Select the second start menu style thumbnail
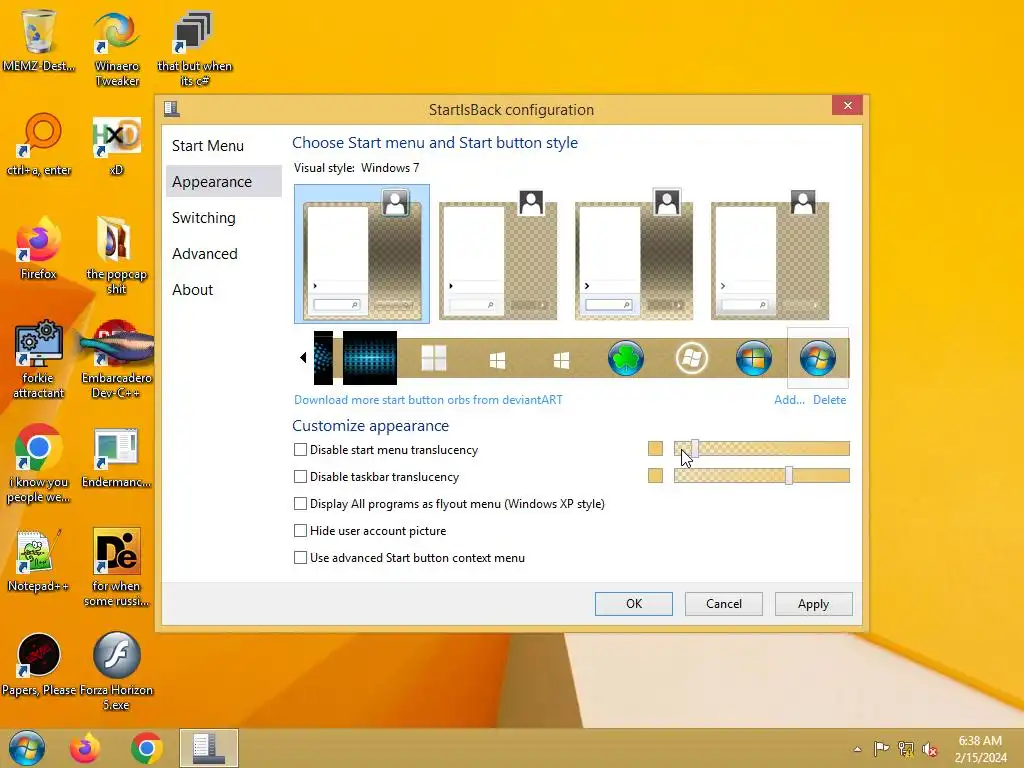This screenshot has width=1024, height=768. click(x=498, y=254)
